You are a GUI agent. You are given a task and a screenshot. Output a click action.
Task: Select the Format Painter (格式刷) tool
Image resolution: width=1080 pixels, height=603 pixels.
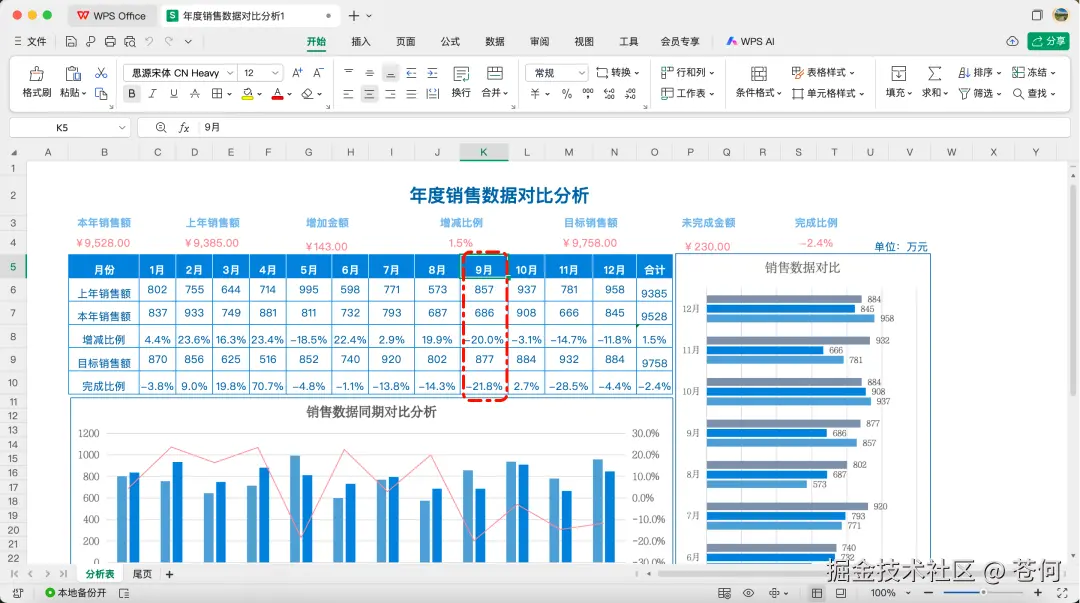point(36,80)
